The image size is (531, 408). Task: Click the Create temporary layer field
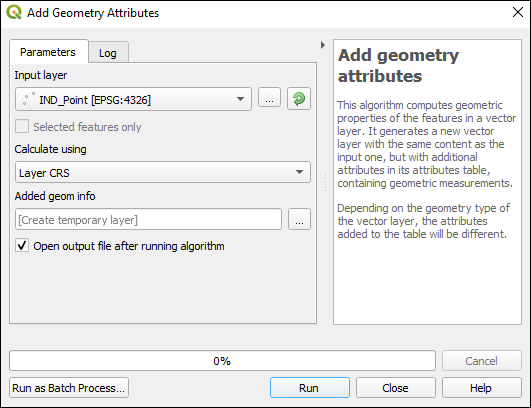tap(148, 219)
